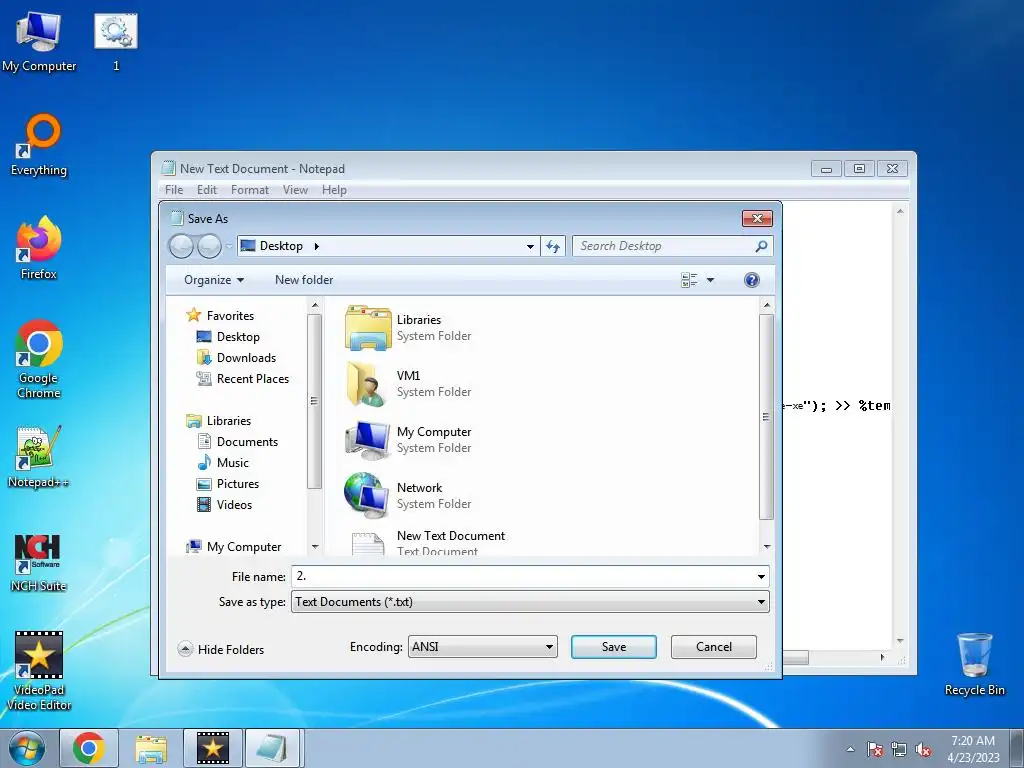Open VideoPad Video Editor desktop shortcut
This screenshot has width=1024, height=768.
(39, 671)
